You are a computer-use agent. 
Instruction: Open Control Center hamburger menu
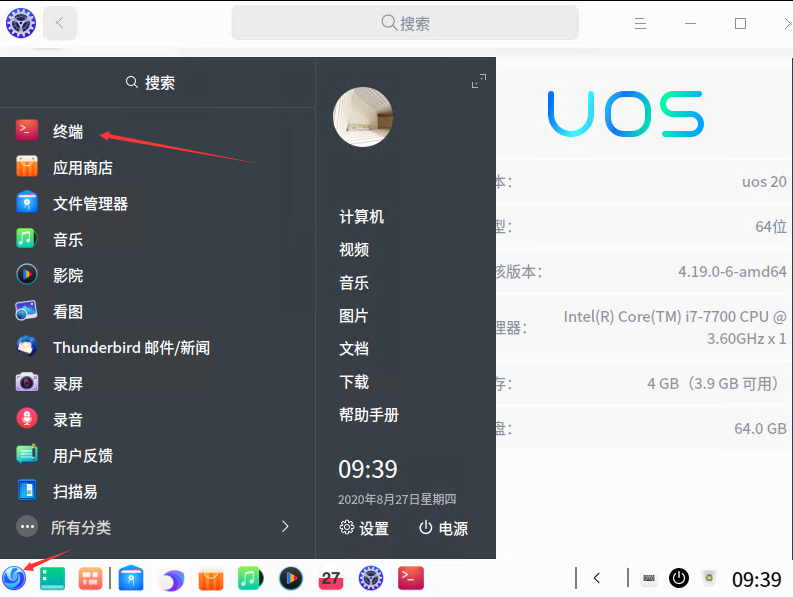(640, 23)
